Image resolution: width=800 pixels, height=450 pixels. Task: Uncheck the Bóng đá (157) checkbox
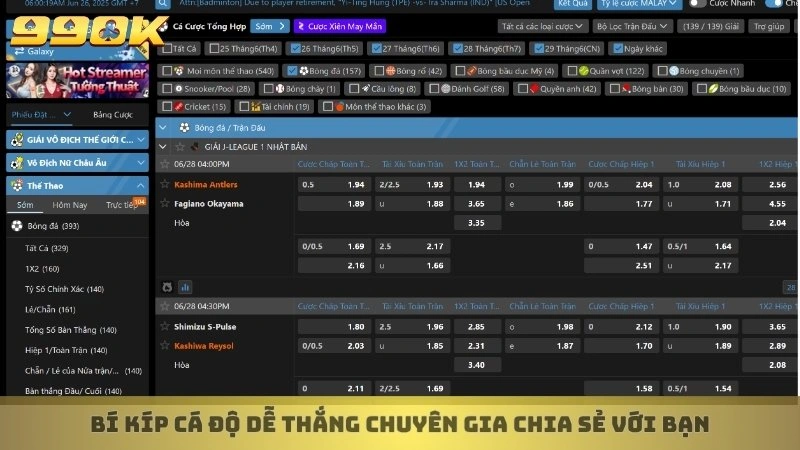tap(291, 71)
